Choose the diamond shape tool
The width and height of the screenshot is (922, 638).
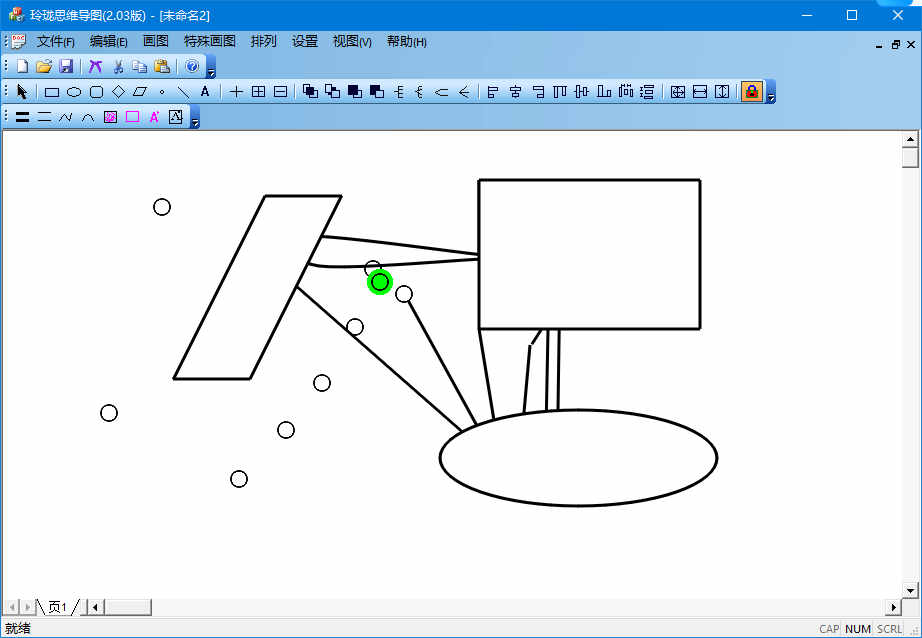point(118,92)
